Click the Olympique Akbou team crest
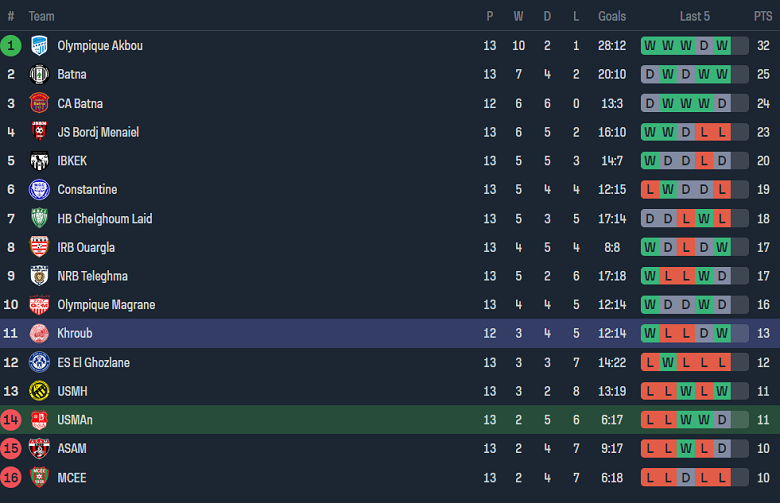The image size is (780, 503). click(40, 45)
